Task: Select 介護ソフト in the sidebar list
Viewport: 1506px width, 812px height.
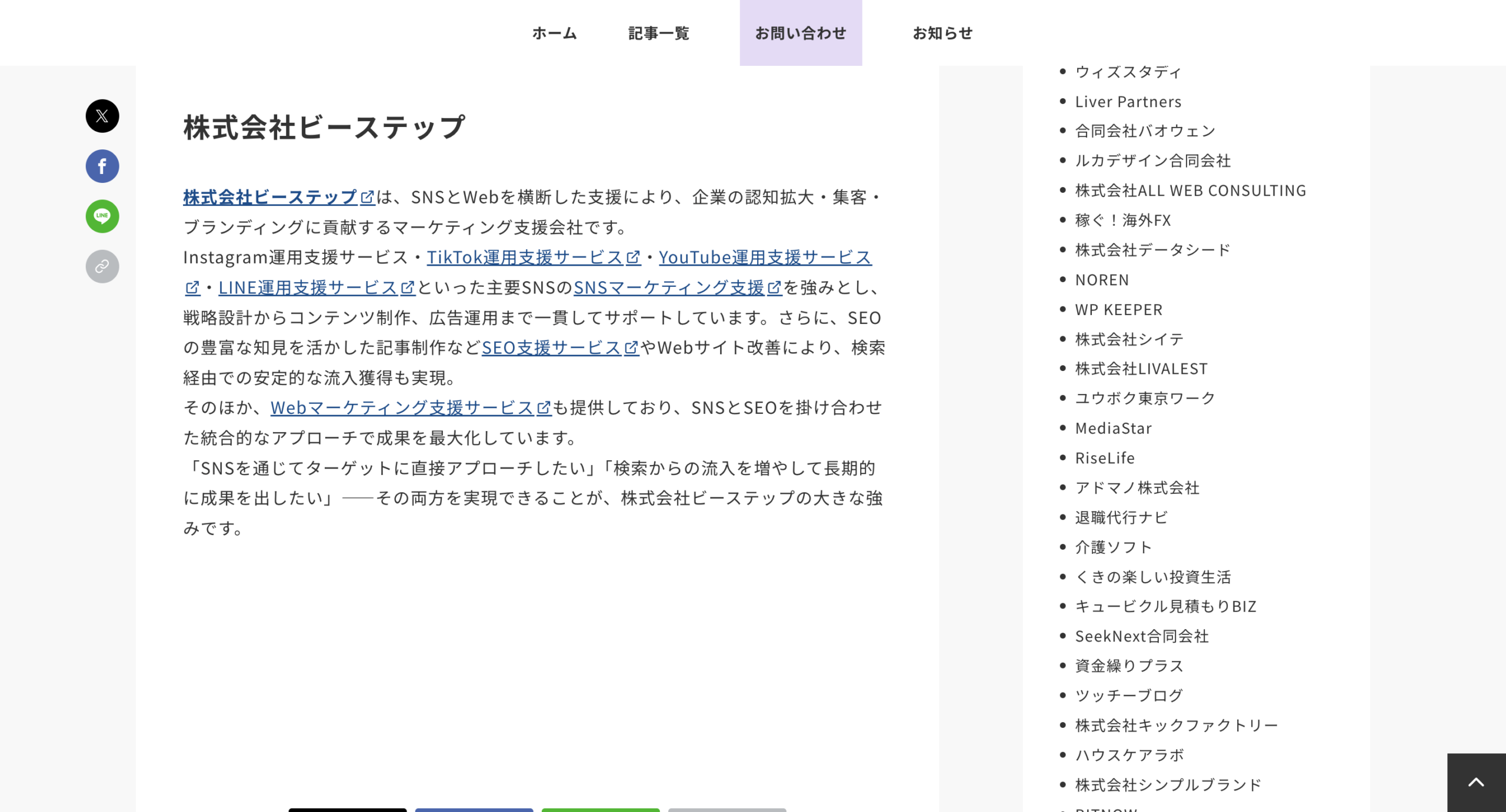Action: [x=1114, y=547]
